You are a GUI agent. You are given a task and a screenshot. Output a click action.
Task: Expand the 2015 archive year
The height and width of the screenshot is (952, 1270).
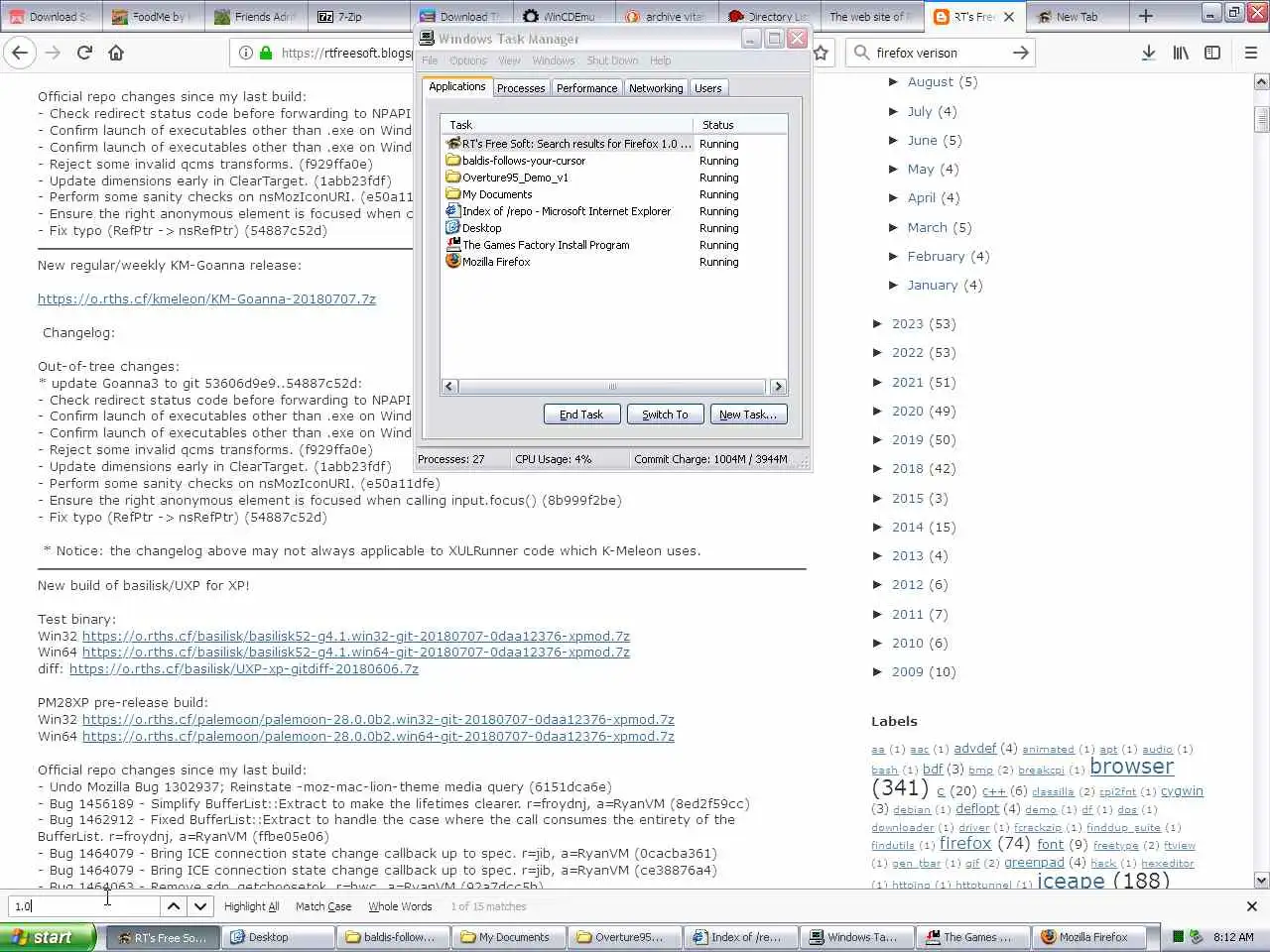click(878, 498)
